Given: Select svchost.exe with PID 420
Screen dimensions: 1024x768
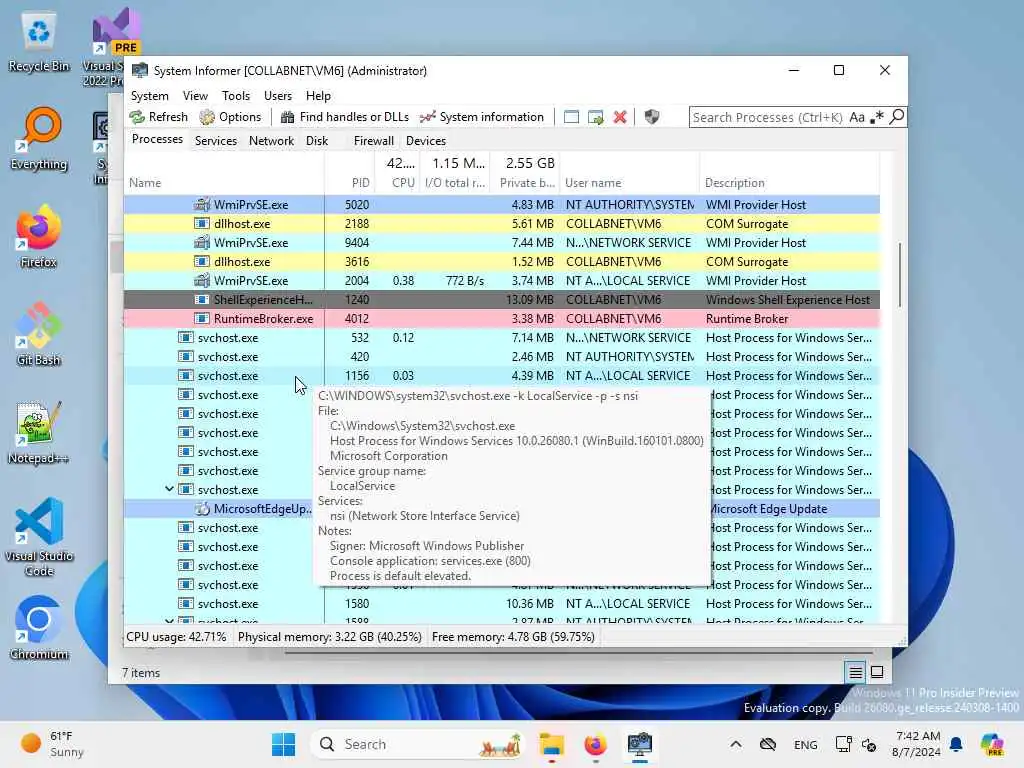Looking at the screenshot, I should click(x=502, y=357).
